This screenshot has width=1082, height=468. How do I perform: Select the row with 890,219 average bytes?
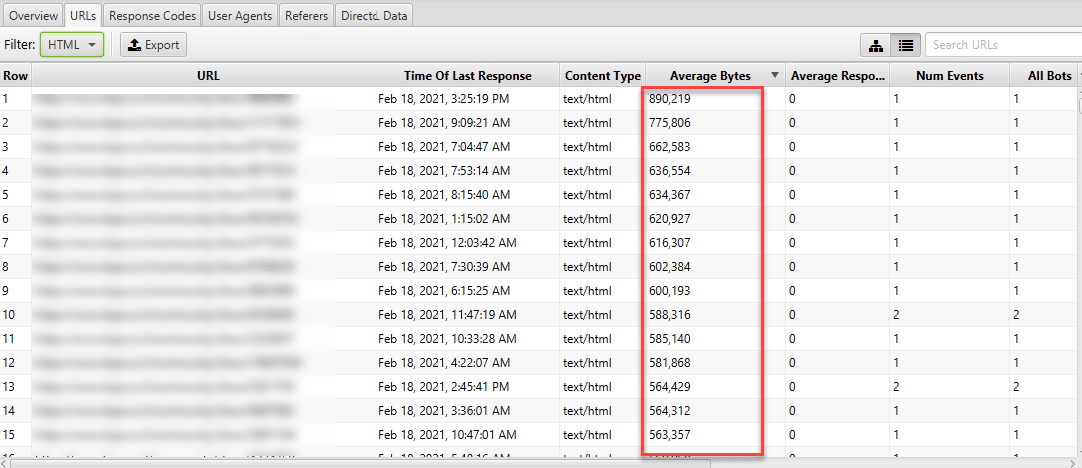point(538,99)
